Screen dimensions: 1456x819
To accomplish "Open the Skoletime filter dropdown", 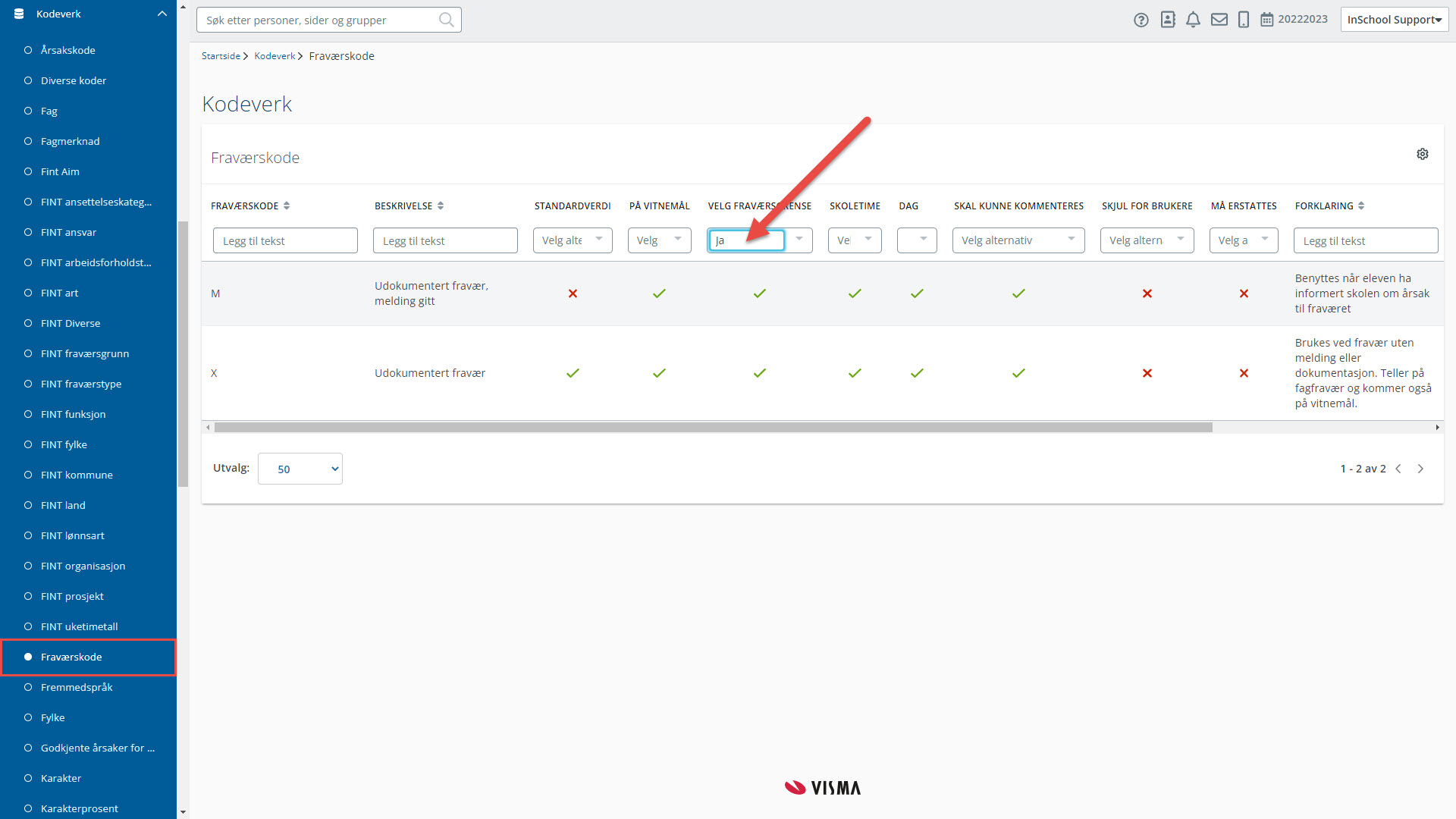I will pyautogui.click(x=855, y=240).
